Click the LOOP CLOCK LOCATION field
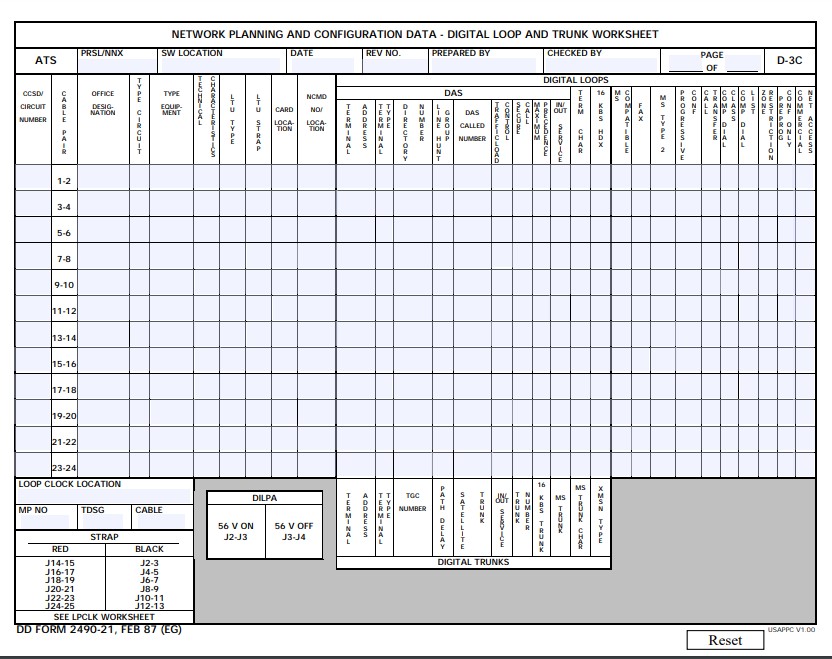 pyautogui.click(x=104, y=497)
